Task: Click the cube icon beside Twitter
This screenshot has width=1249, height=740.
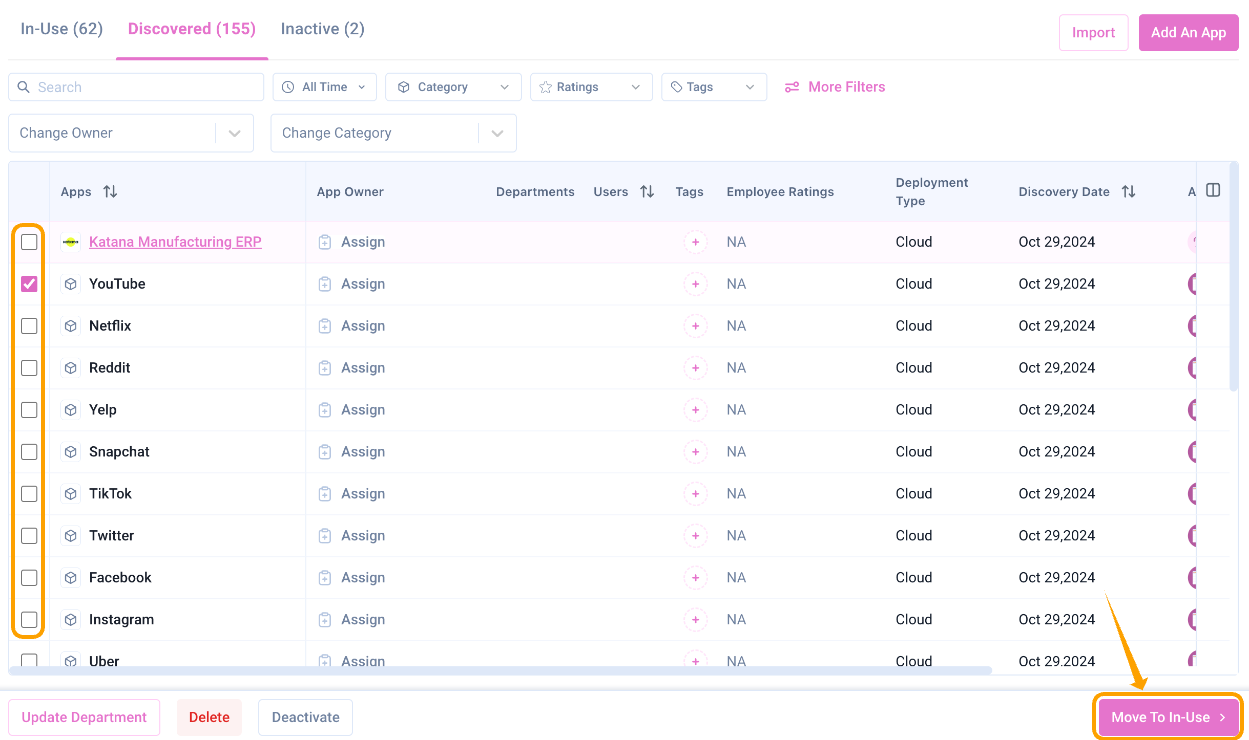Action: pos(71,536)
